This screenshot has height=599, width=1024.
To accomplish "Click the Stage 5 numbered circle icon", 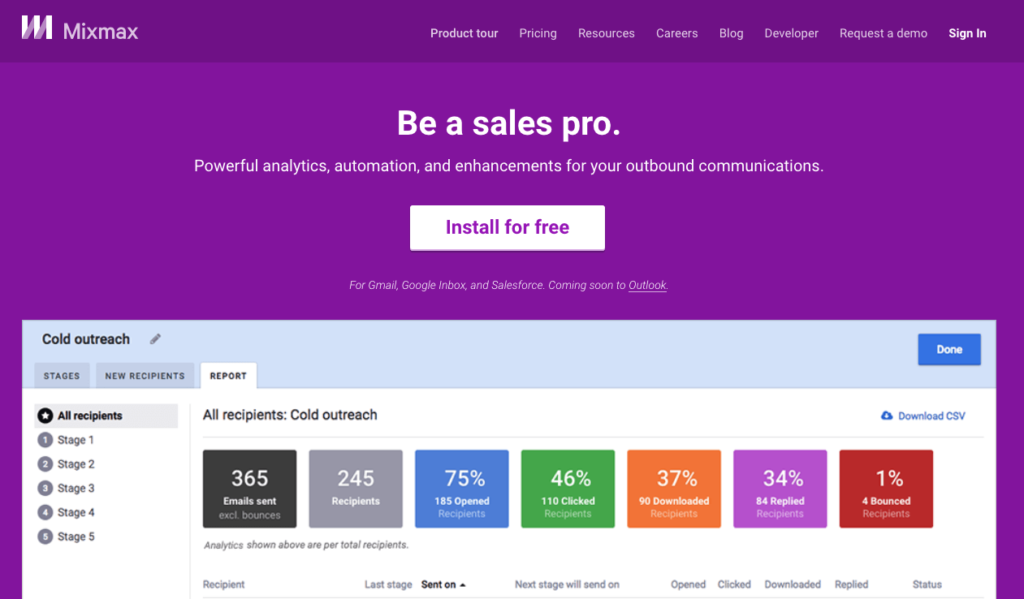I will [x=44, y=536].
